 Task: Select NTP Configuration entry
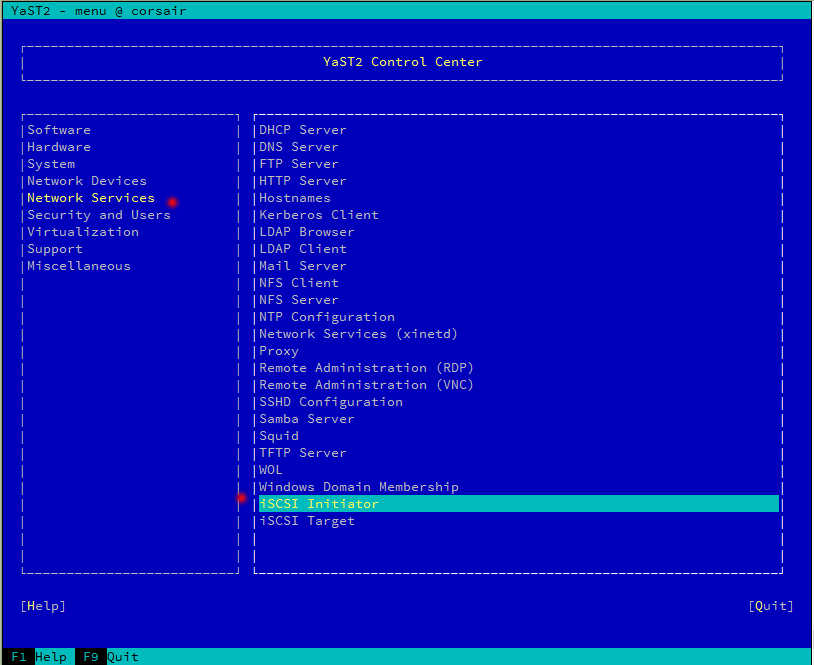coord(327,317)
